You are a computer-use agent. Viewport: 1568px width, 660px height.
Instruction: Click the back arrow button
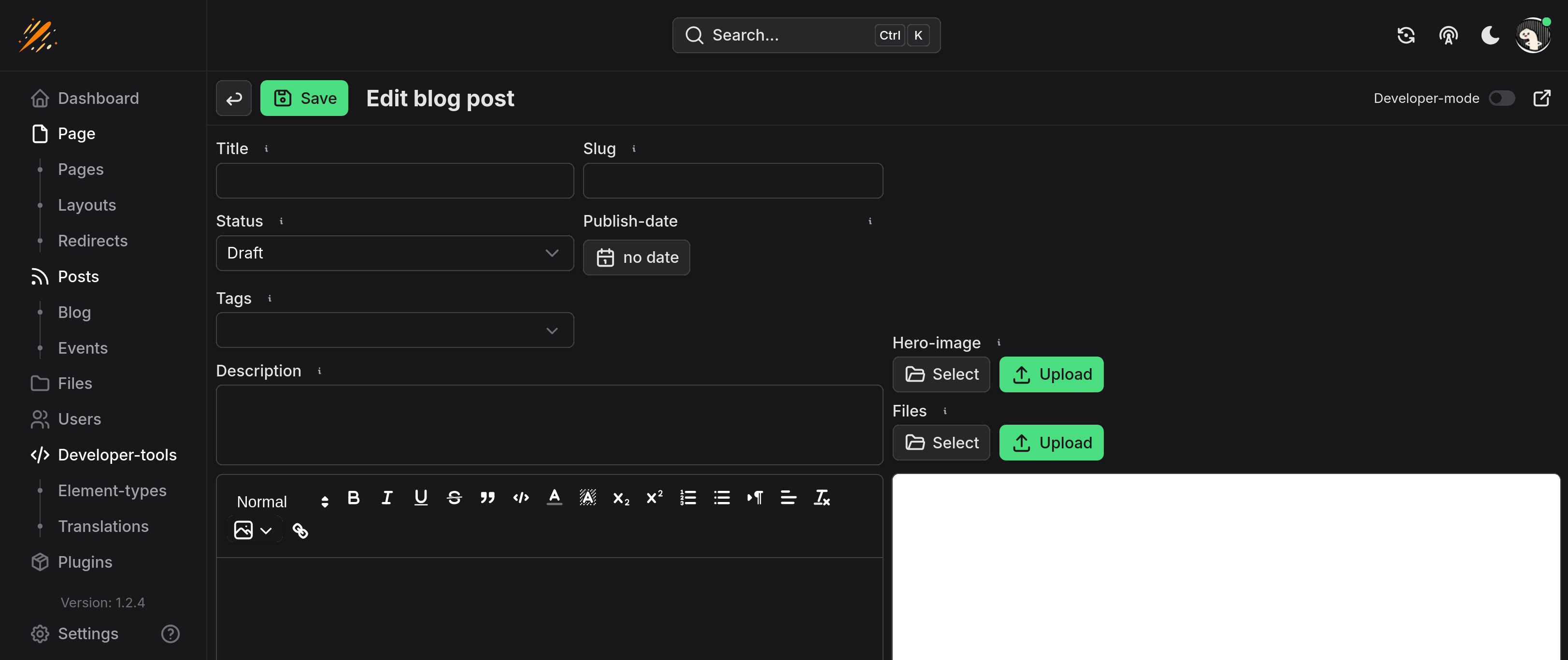[234, 98]
